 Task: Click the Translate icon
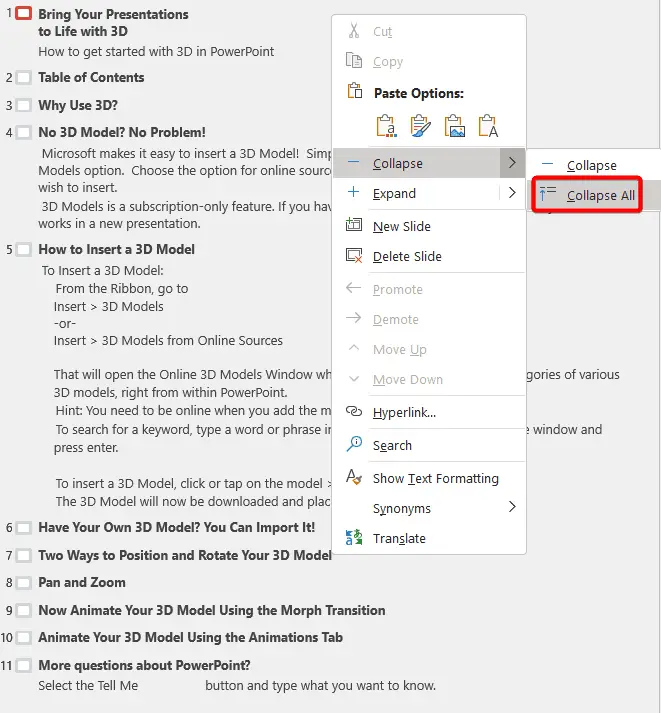354,537
